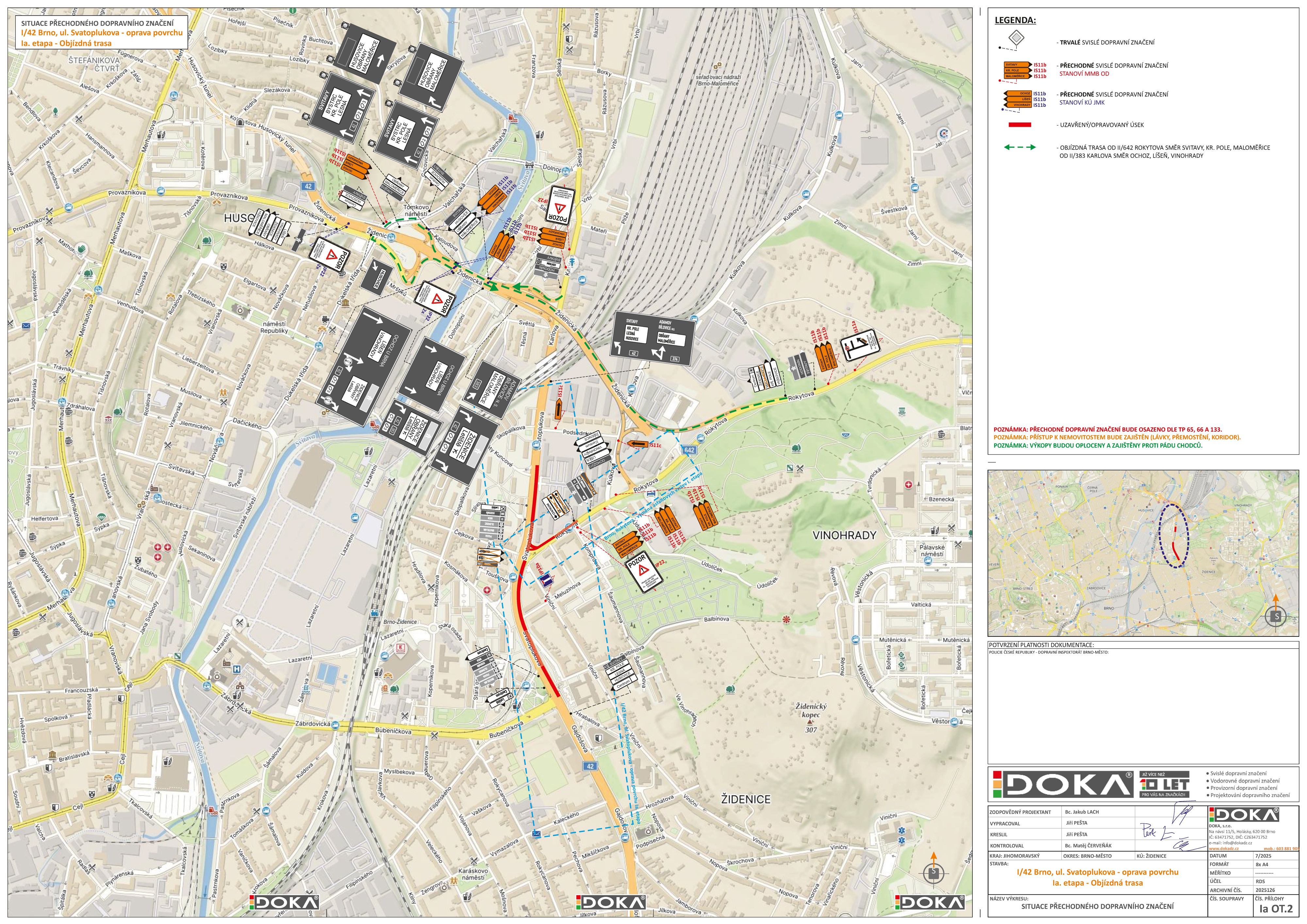
Task: Click the compass icon inside overview inset map
Action: (x=1276, y=616)
